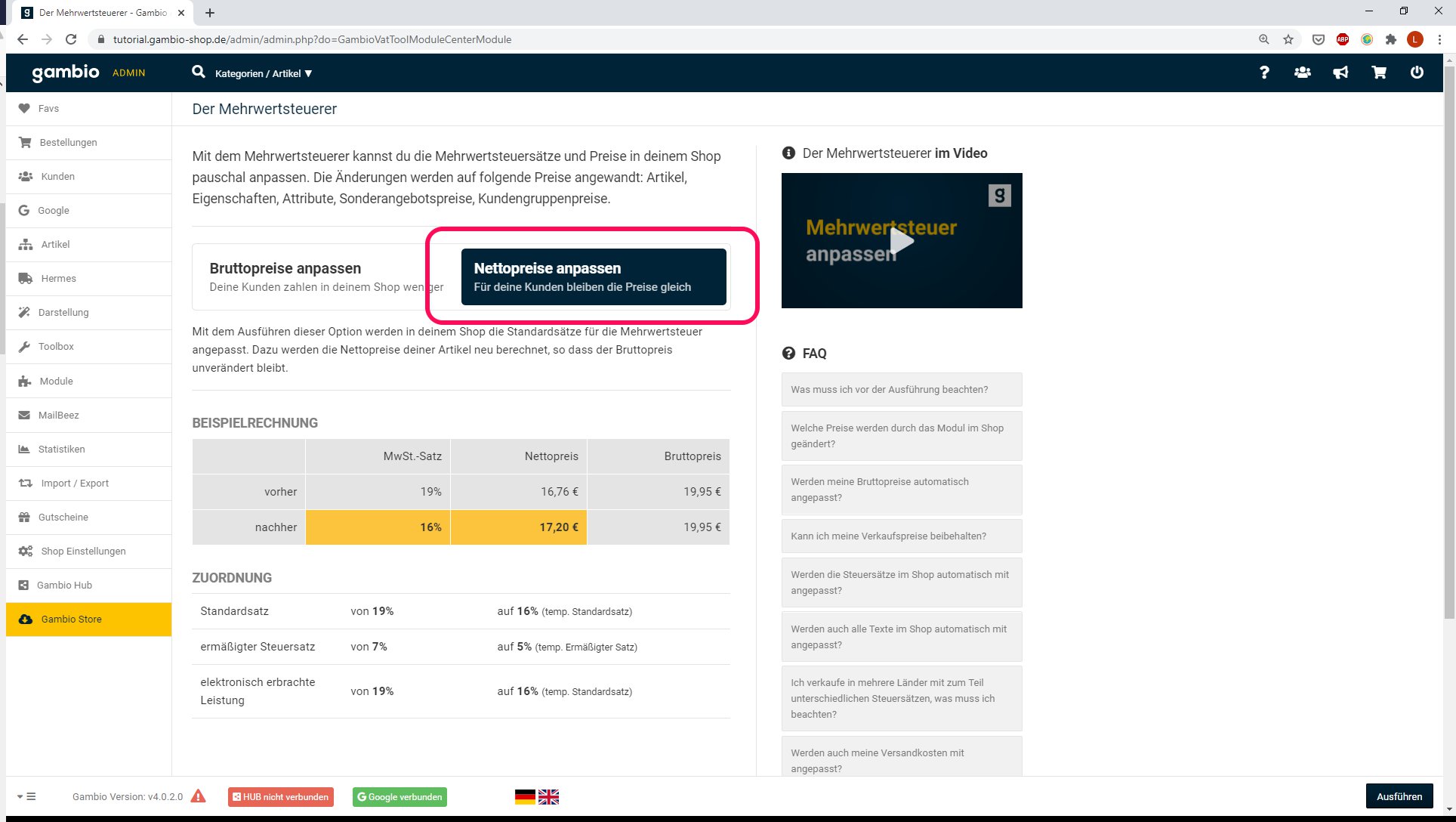Select Nettopreise anpassen option

tap(593, 277)
